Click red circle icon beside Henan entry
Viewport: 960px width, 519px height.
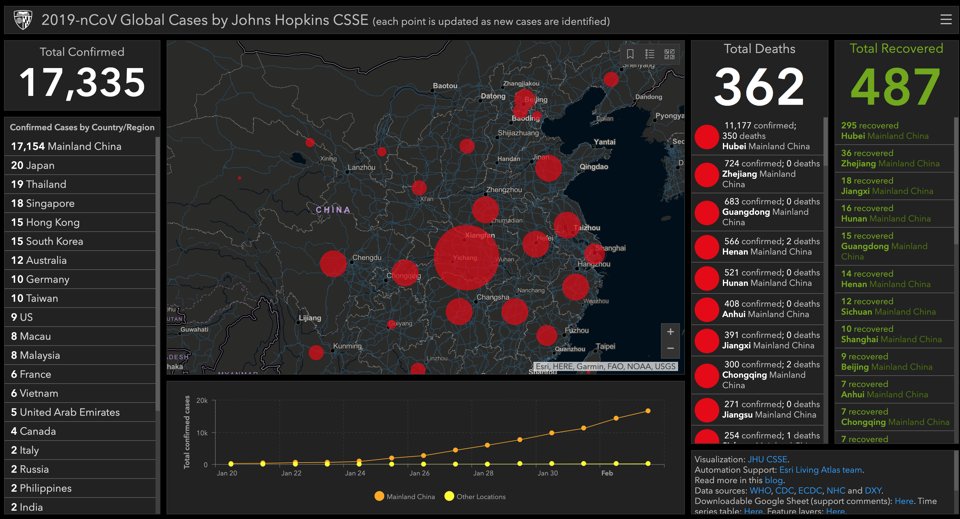pyautogui.click(x=707, y=247)
